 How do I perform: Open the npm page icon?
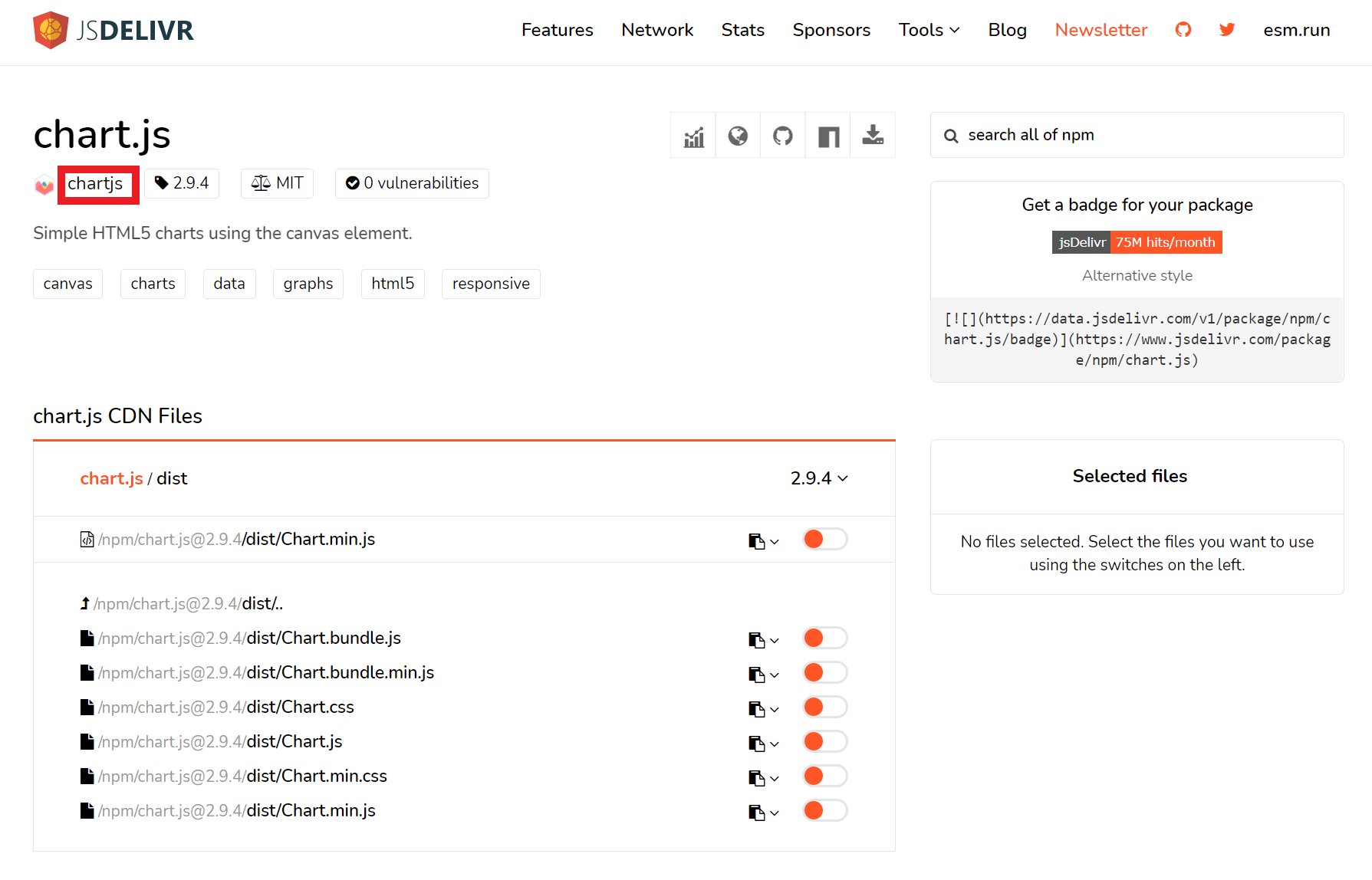[x=828, y=136]
